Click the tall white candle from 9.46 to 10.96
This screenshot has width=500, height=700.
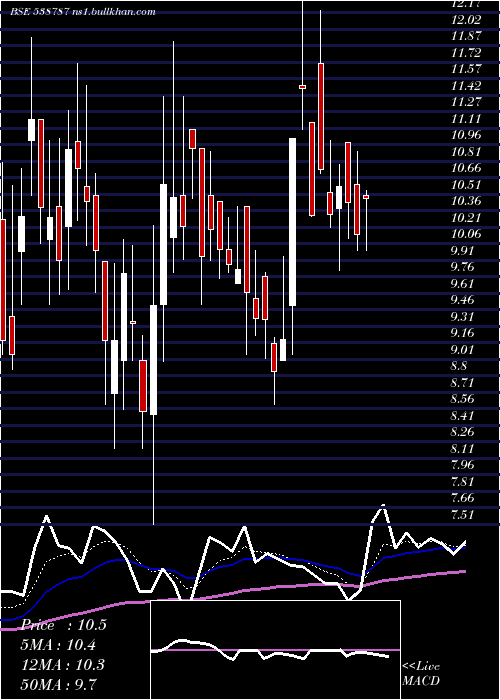(292, 222)
